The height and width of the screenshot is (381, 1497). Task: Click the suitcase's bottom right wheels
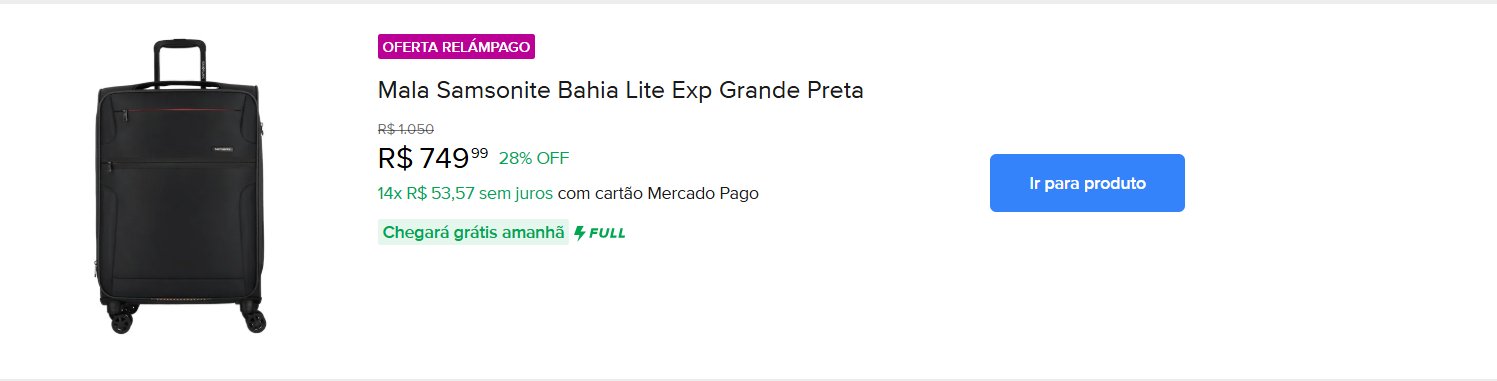coord(254,319)
